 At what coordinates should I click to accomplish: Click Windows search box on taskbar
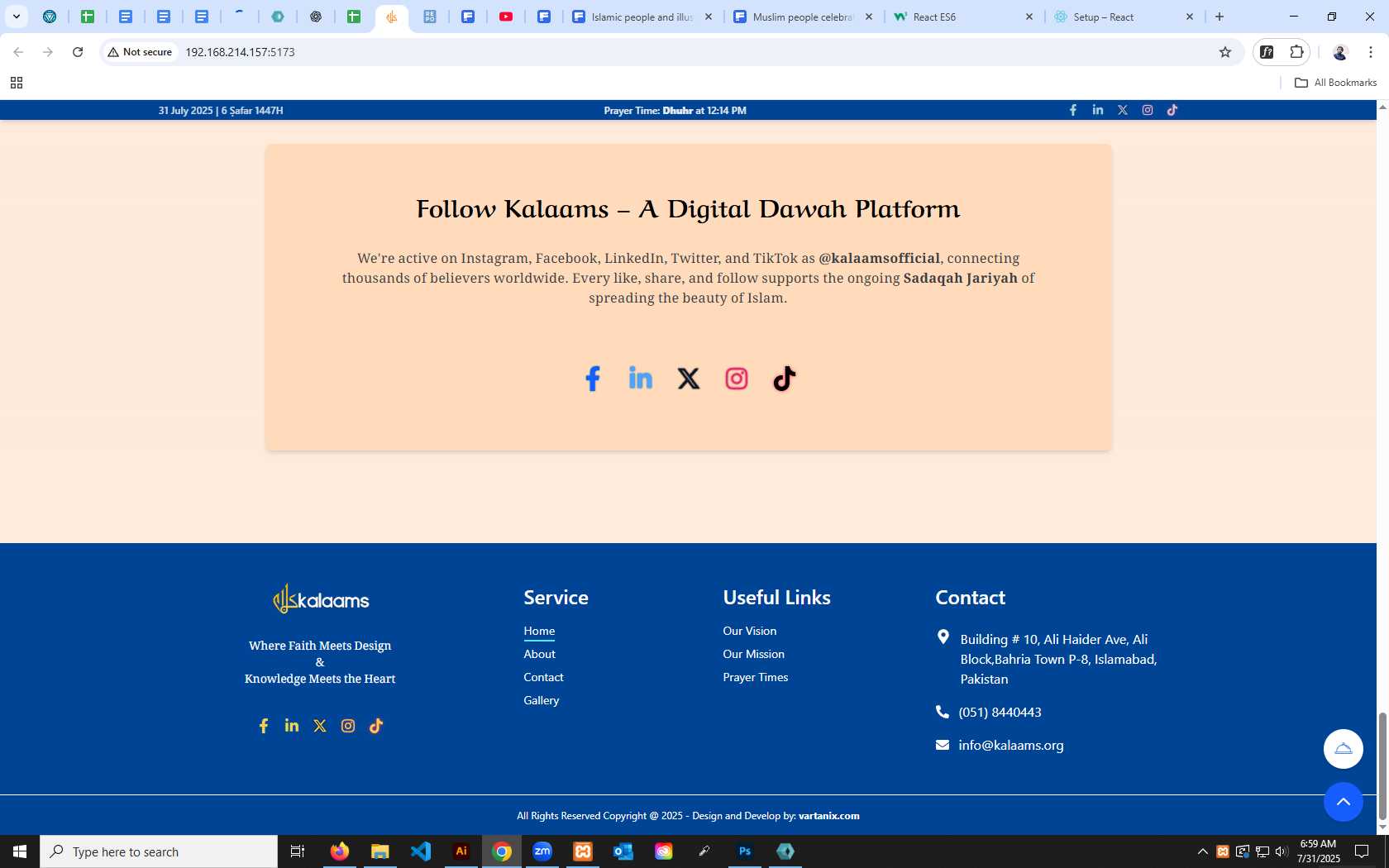[159, 851]
